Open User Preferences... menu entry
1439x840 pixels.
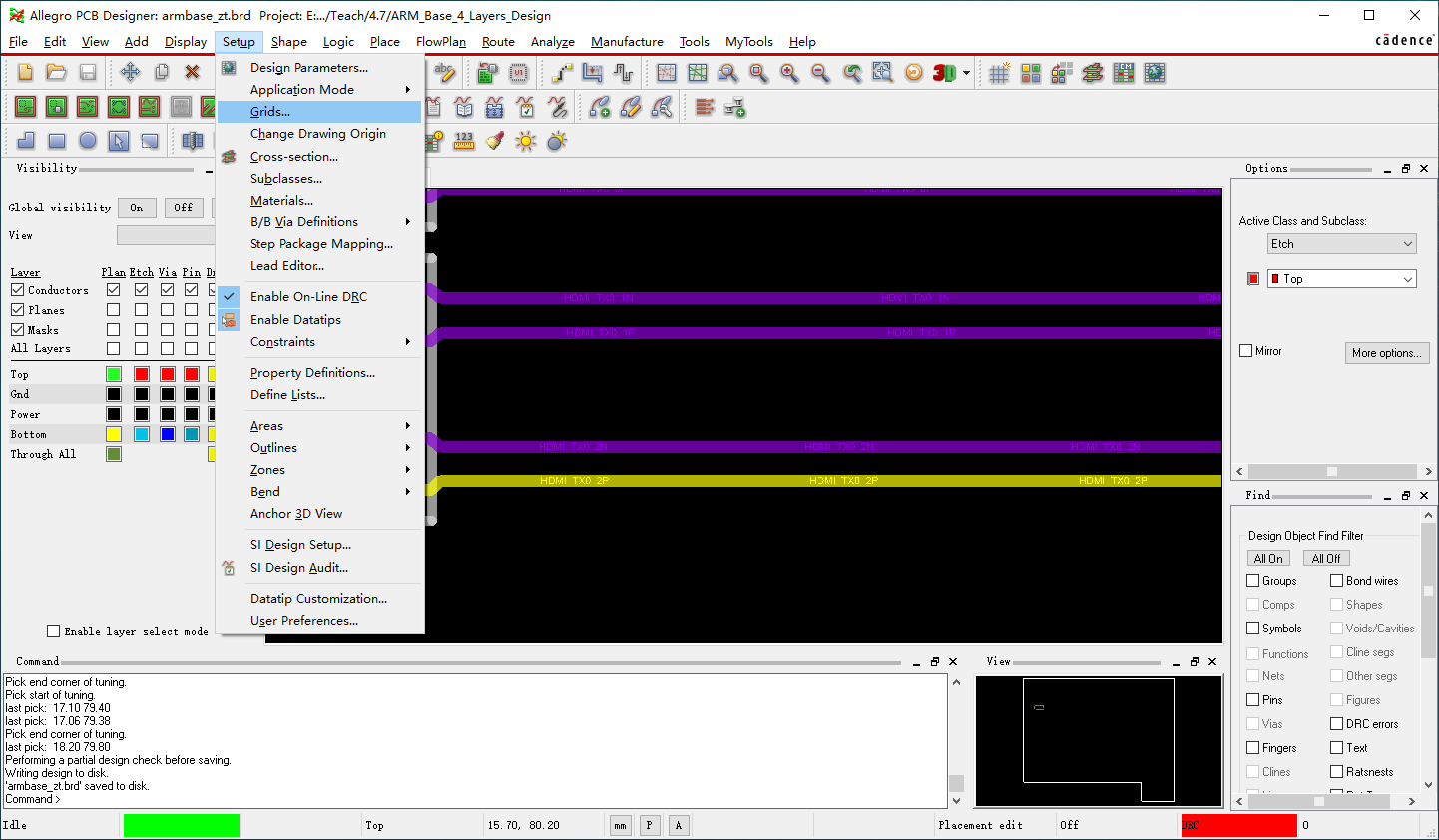(319, 621)
